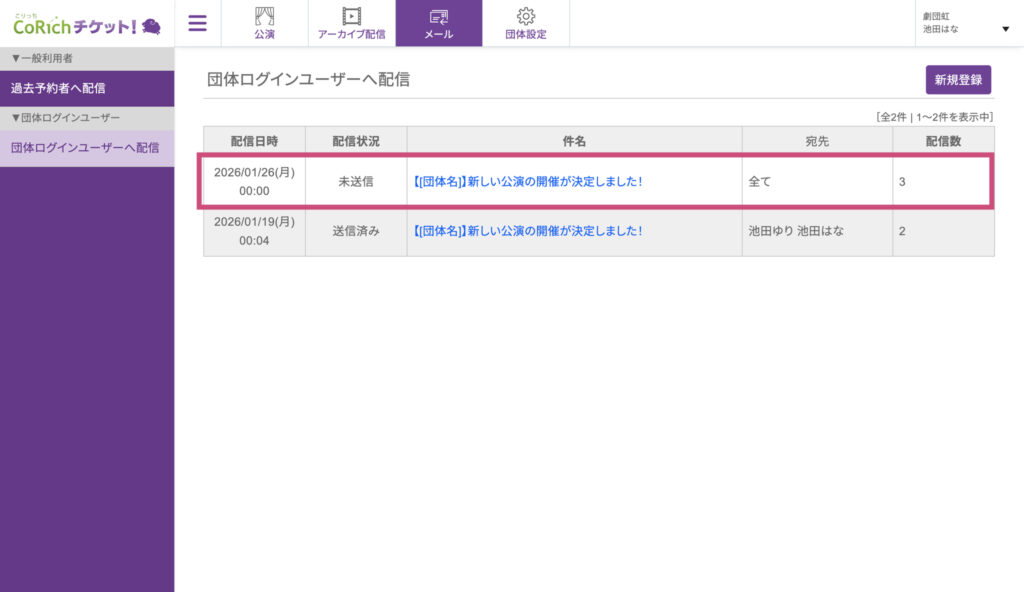Viewport: 1024px width, 592px height.
Task: Expand the 劇団虹 池田はな account dropdown
Action: pyautogui.click(x=965, y=23)
